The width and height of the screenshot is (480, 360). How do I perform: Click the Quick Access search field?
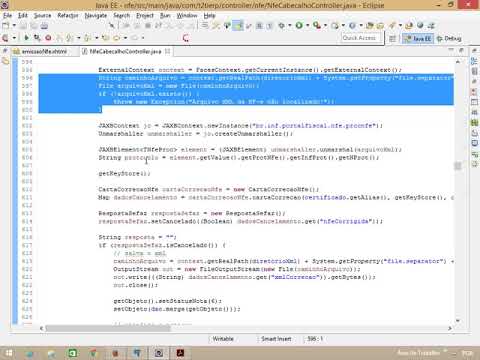coord(362,38)
